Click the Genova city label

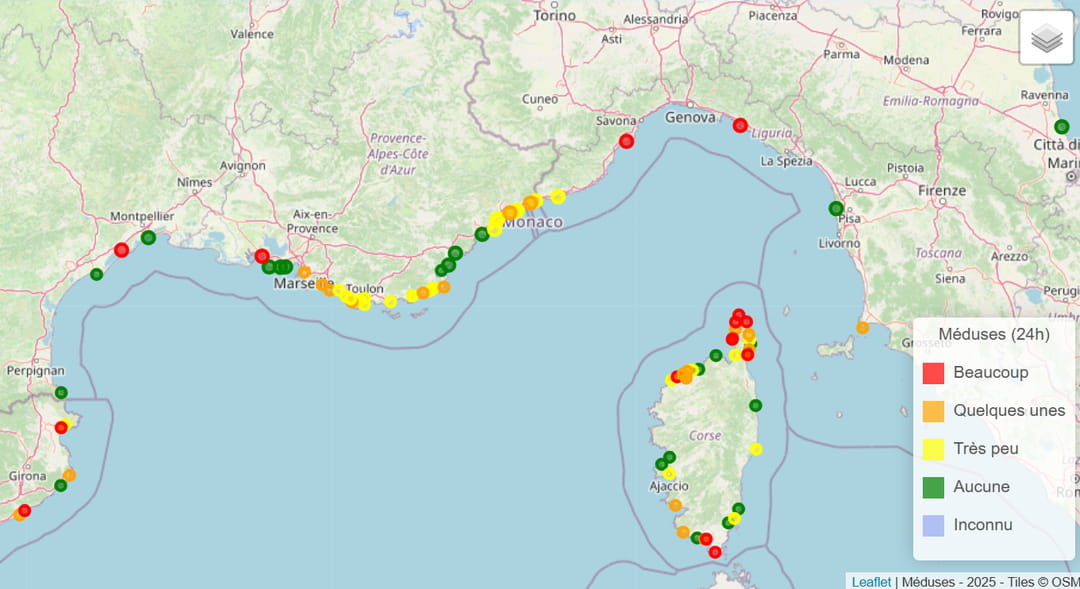690,118
